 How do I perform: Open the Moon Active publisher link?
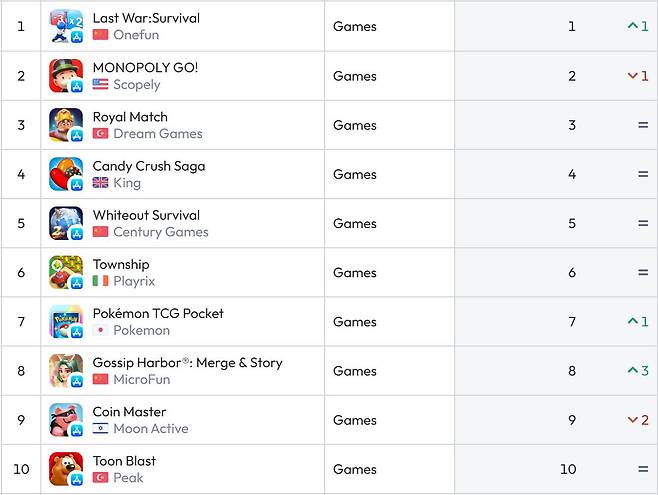click(150, 429)
